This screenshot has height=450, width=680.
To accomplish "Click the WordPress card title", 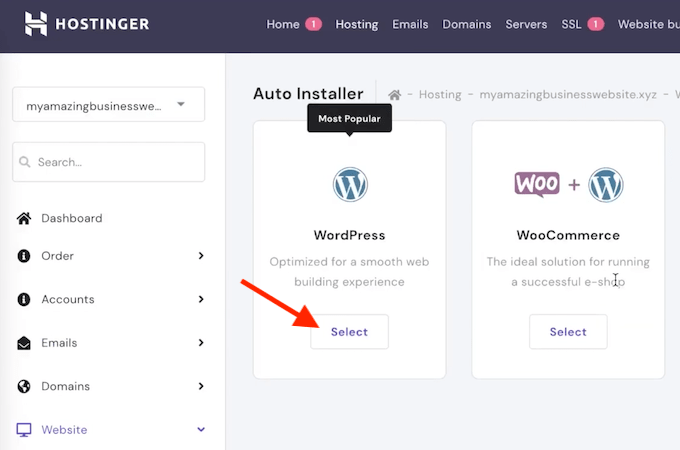I will click(350, 235).
